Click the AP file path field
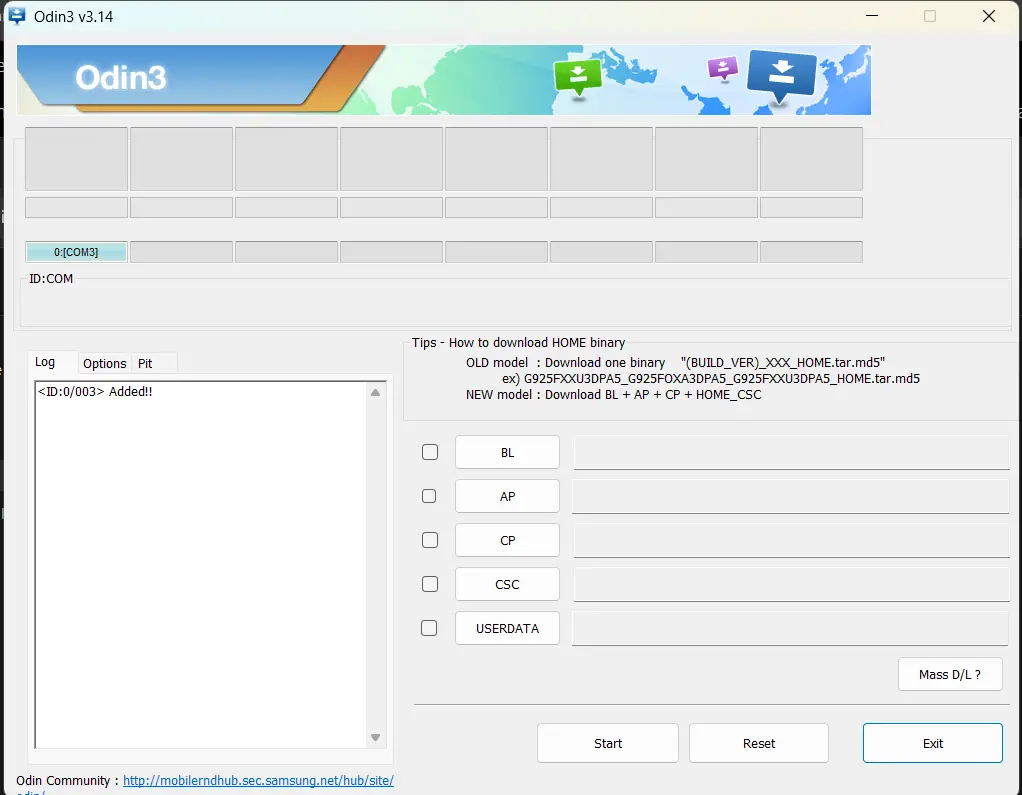Image resolution: width=1022 pixels, height=795 pixels. [x=791, y=497]
